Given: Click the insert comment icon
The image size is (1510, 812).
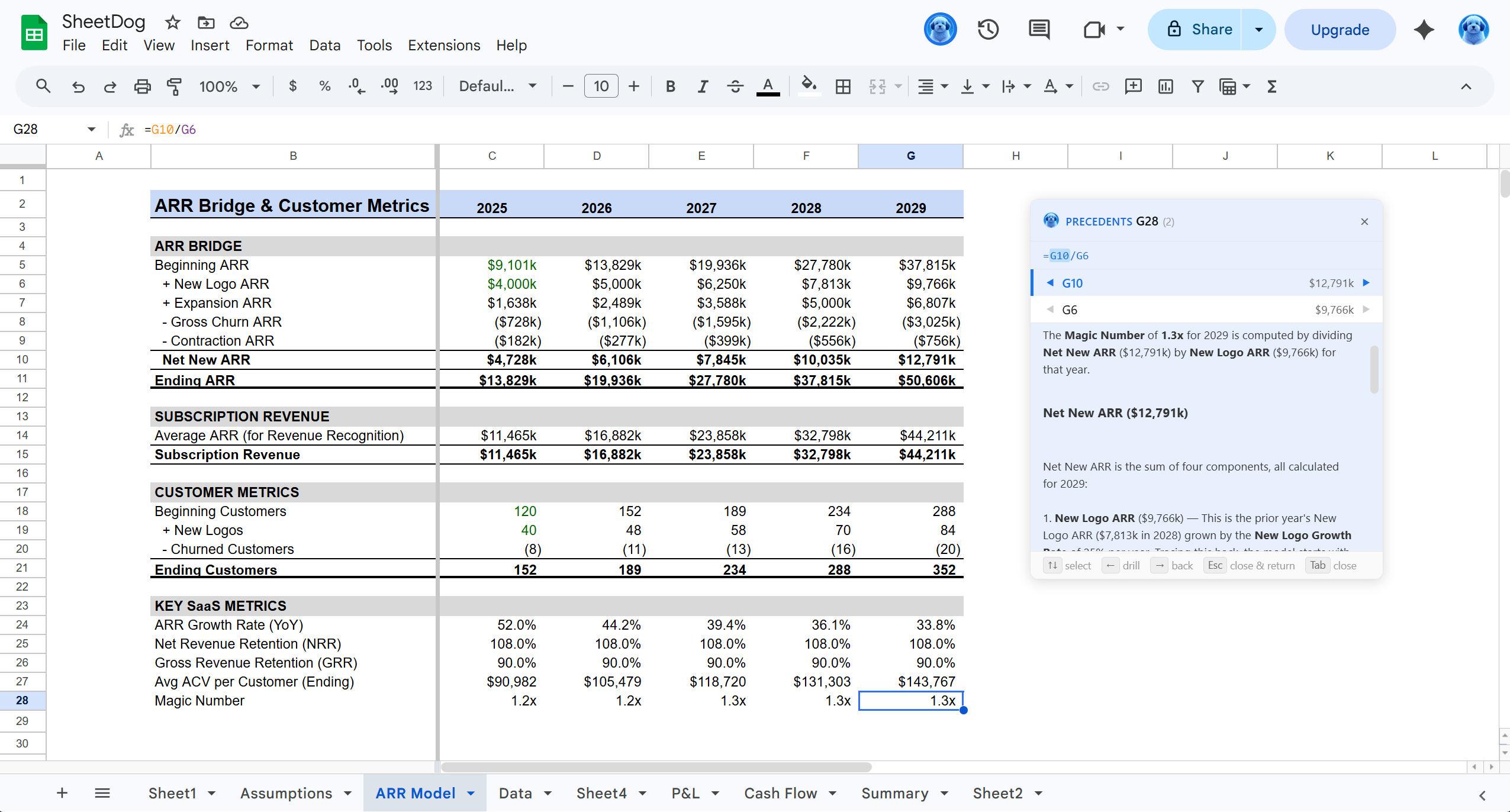Looking at the screenshot, I should [x=1133, y=86].
